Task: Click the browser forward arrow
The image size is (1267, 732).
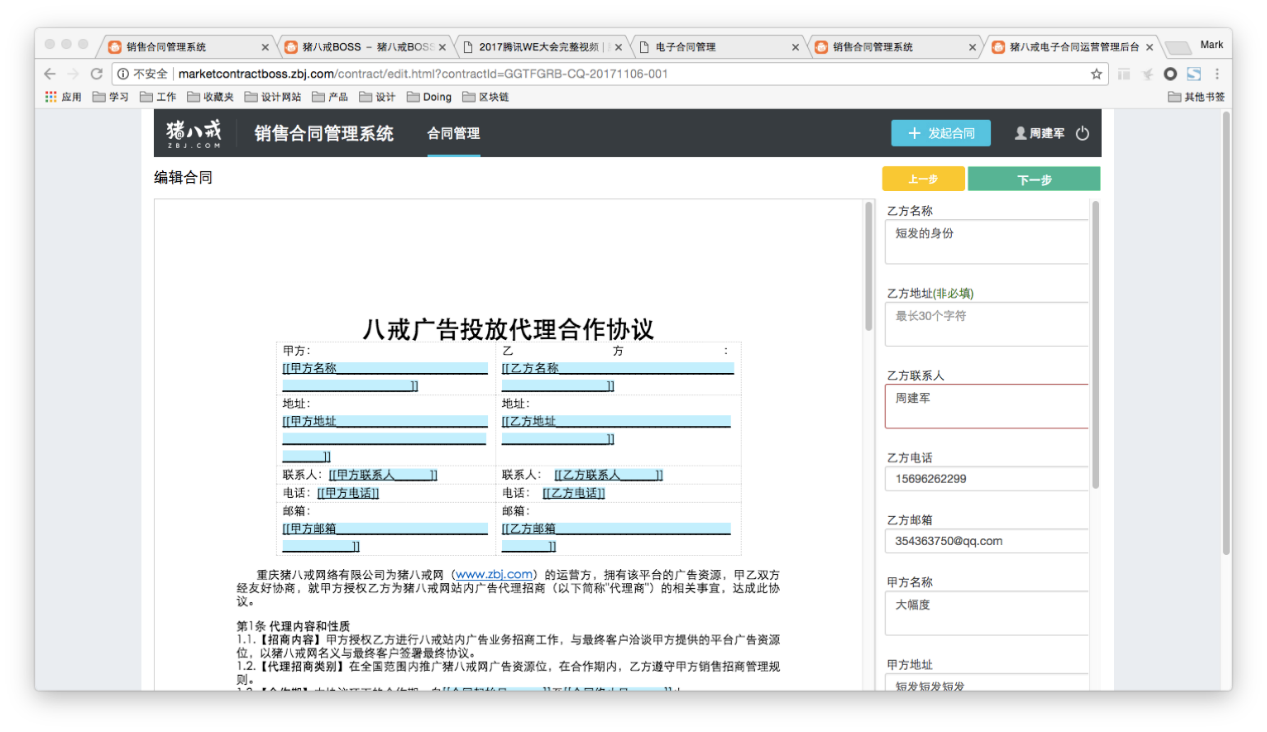Action: pyautogui.click(x=73, y=74)
